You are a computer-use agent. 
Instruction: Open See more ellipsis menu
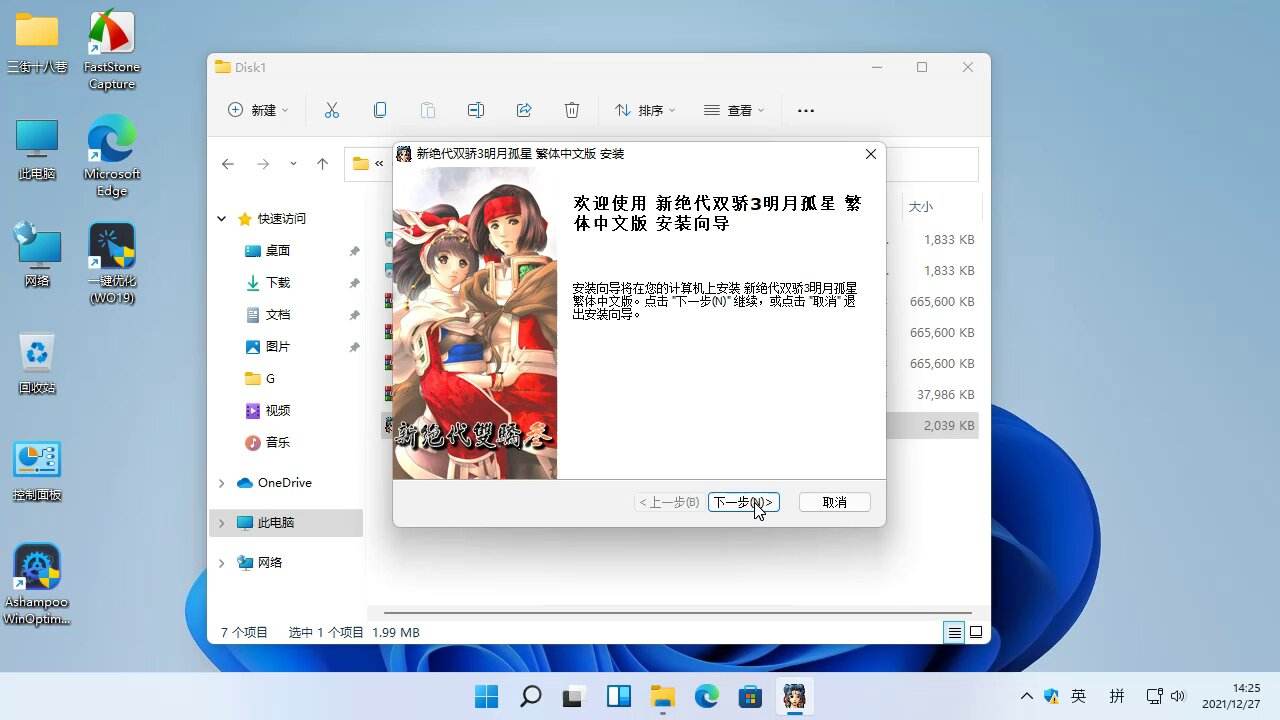click(x=806, y=110)
